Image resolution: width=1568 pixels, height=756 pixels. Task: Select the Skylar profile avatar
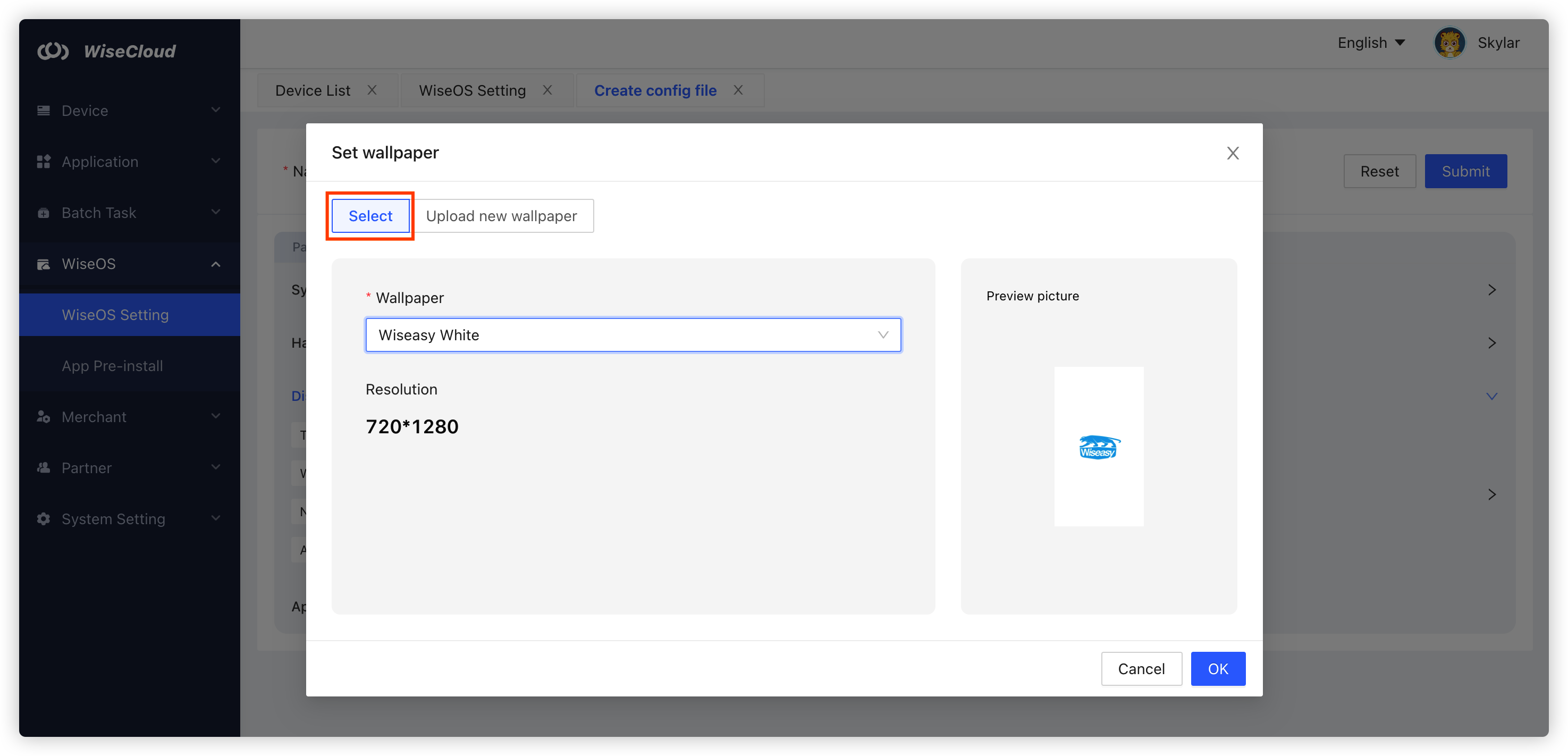point(1450,43)
